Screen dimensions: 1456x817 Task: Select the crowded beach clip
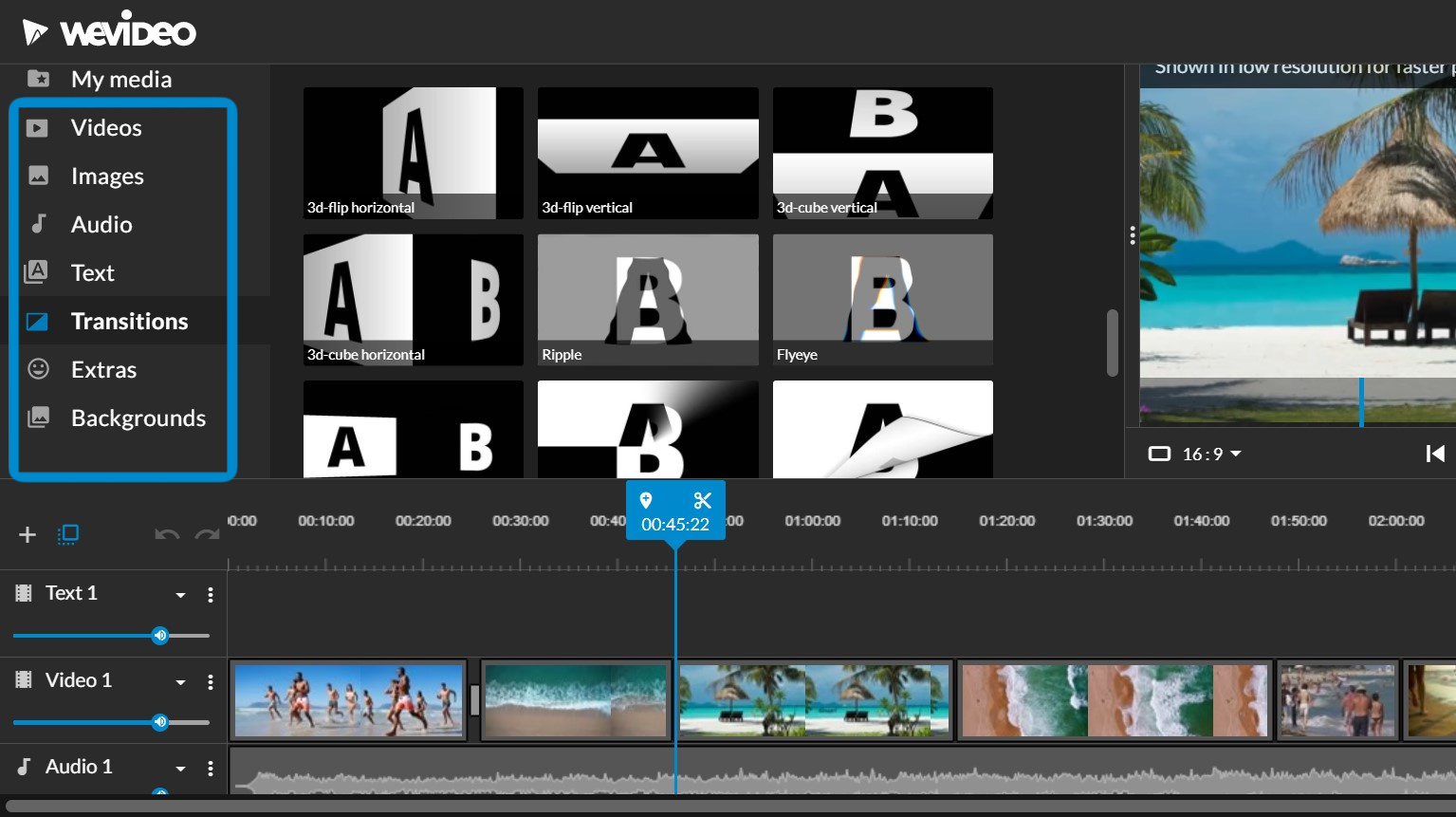click(1337, 700)
